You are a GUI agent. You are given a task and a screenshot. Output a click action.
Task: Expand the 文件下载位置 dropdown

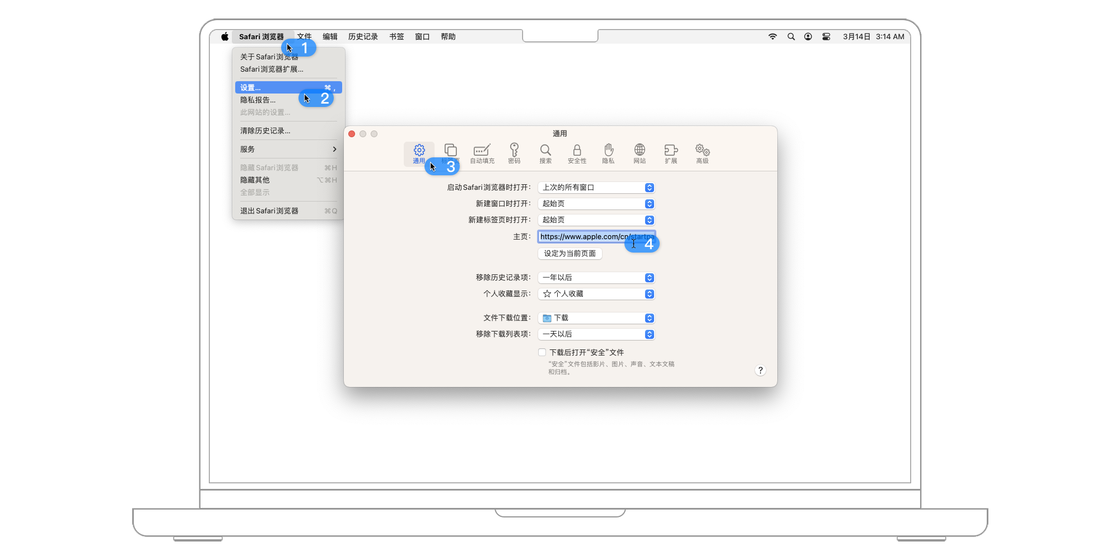pos(596,318)
